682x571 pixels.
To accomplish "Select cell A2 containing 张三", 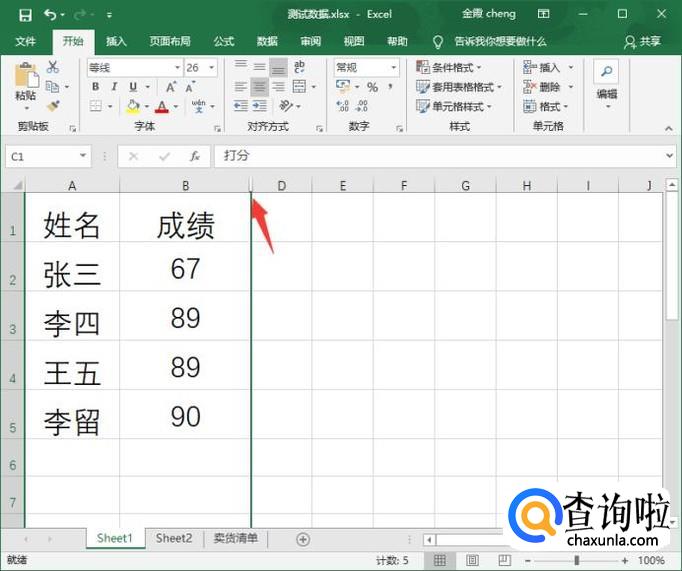I will point(72,272).
